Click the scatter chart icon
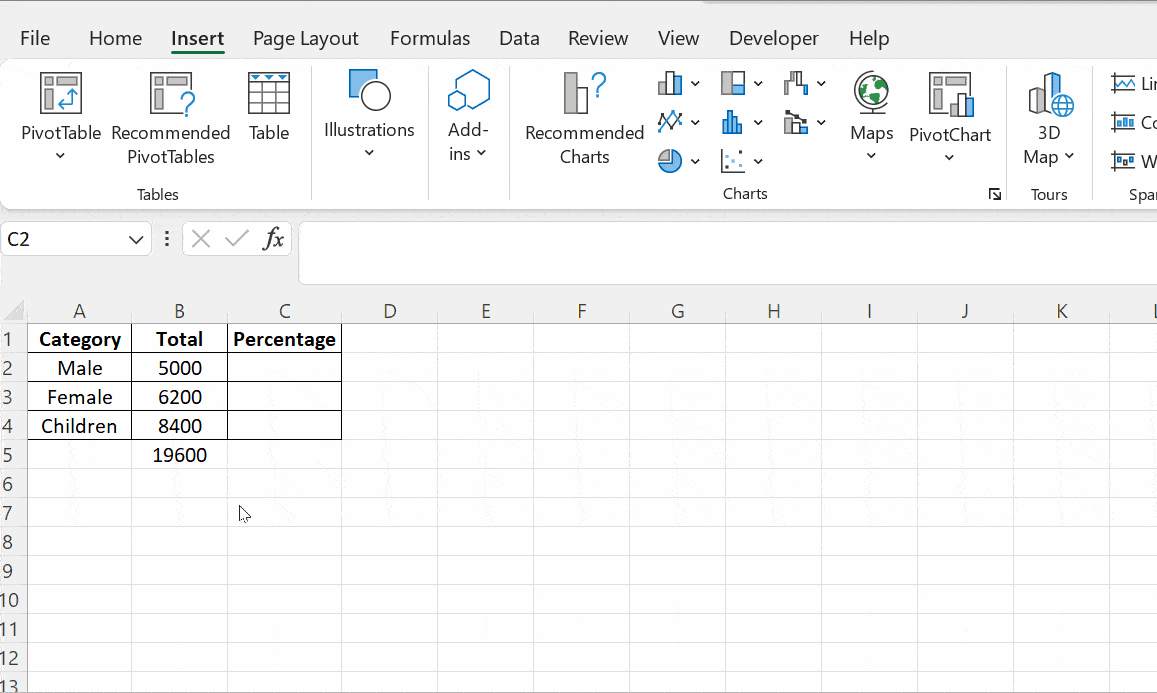This screenshot has width=1157, height=693. pos(733,160)
